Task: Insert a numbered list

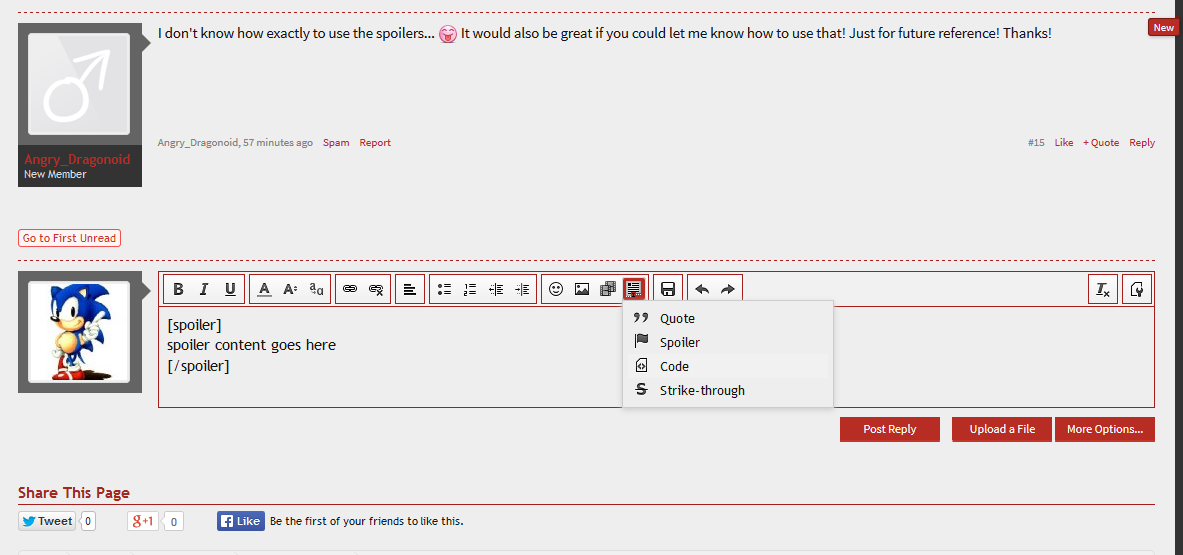Action: (470, 289)
